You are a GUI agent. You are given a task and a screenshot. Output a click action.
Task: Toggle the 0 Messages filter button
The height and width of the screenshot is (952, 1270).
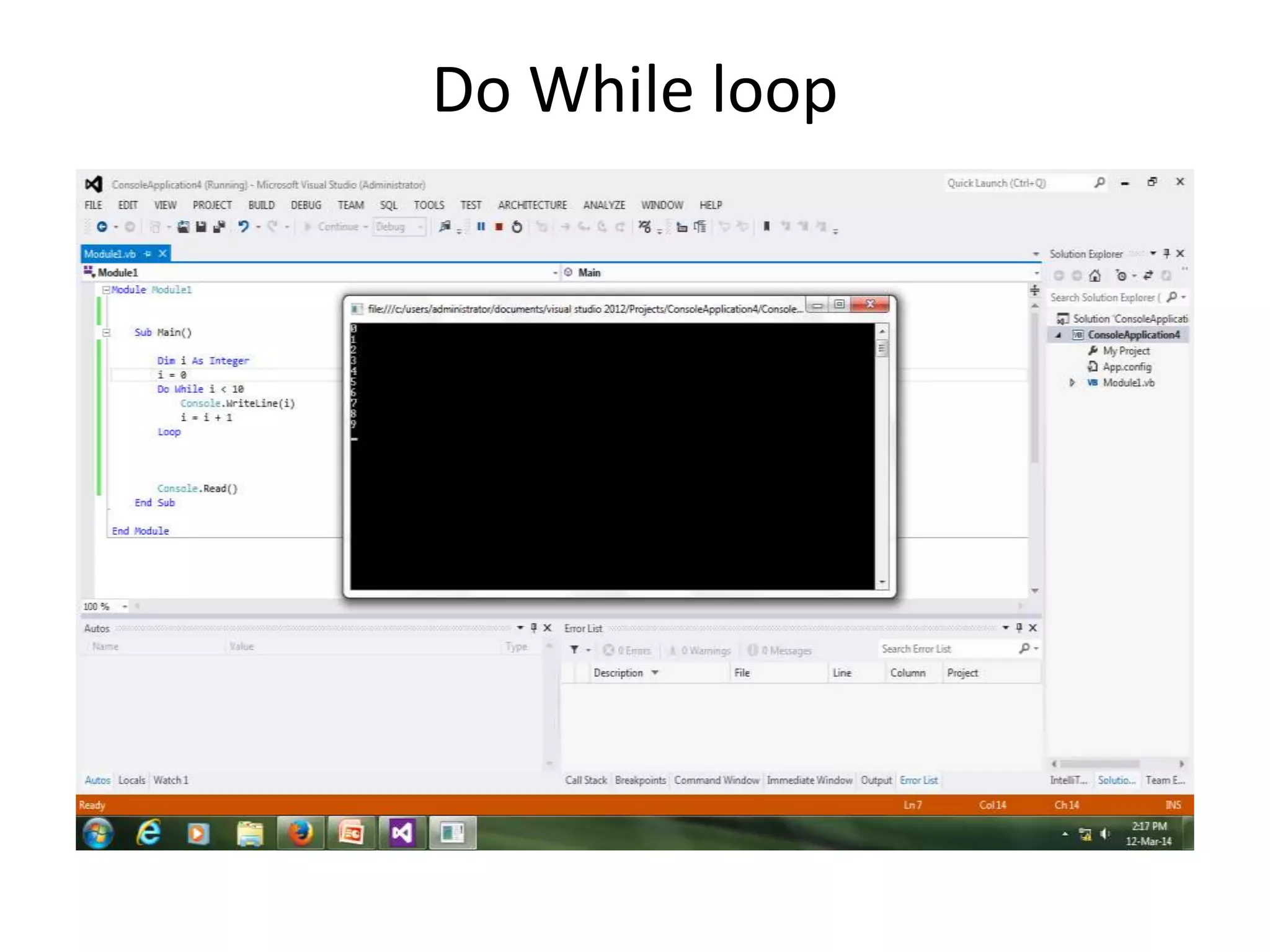779,650
